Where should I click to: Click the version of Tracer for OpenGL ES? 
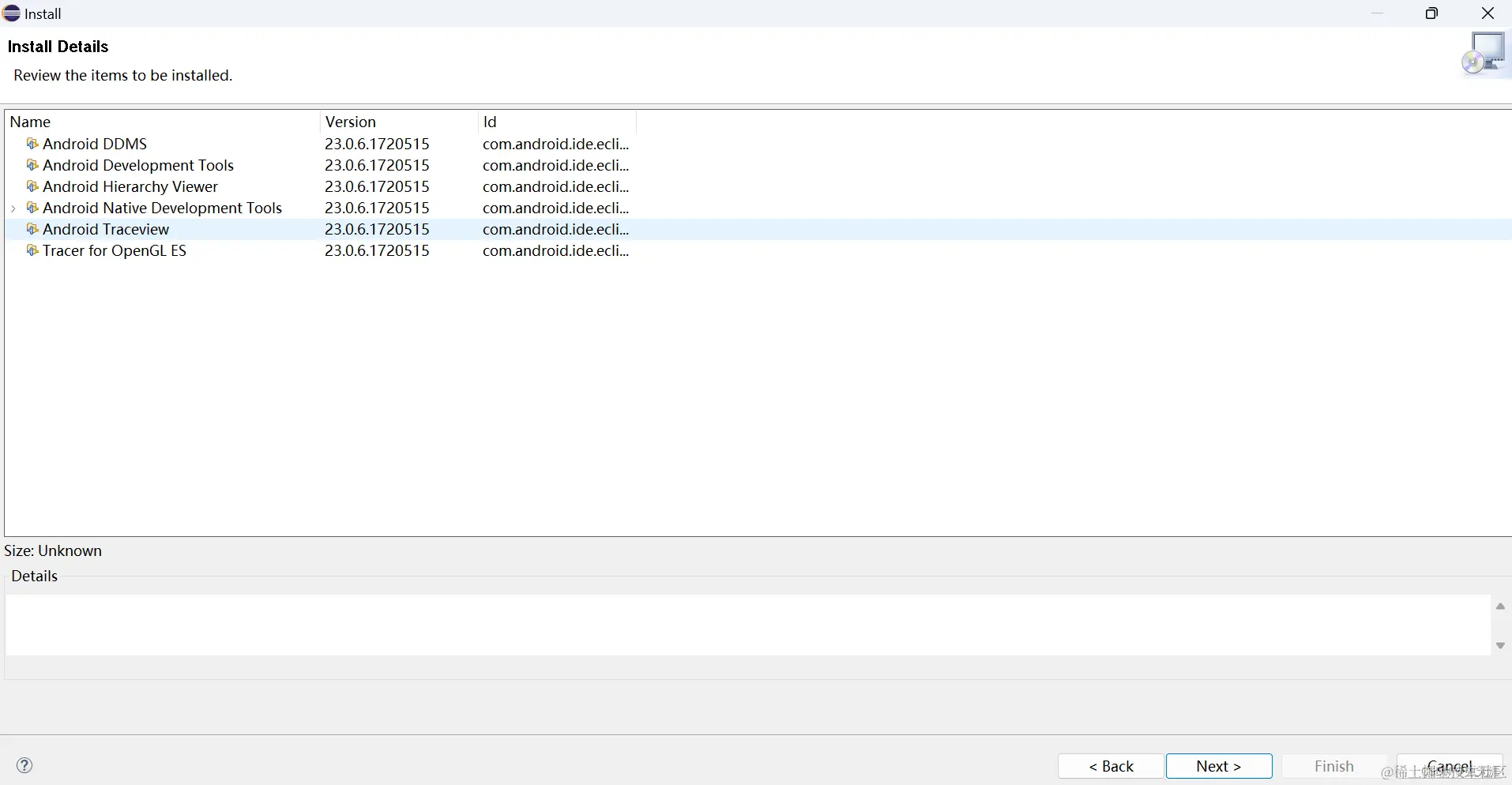[377, 250]
